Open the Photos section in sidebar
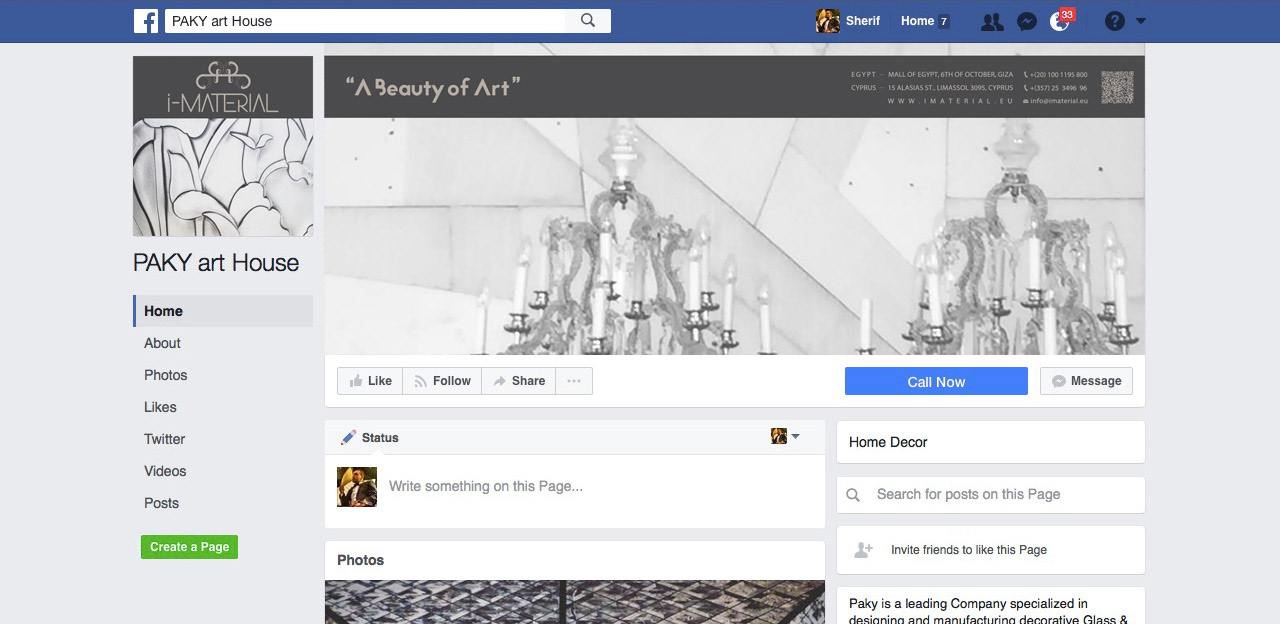The image size is (1280, 624). (x=166, y=375)
